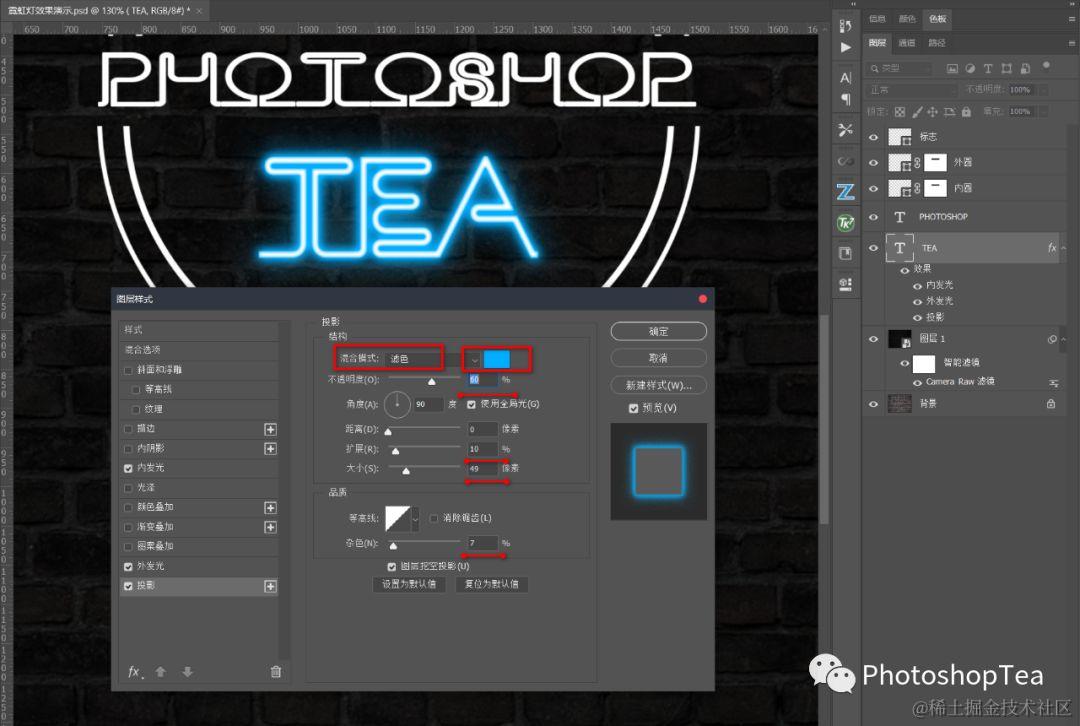Toggle 图层挖空投影 checkbox

point(391,567)
